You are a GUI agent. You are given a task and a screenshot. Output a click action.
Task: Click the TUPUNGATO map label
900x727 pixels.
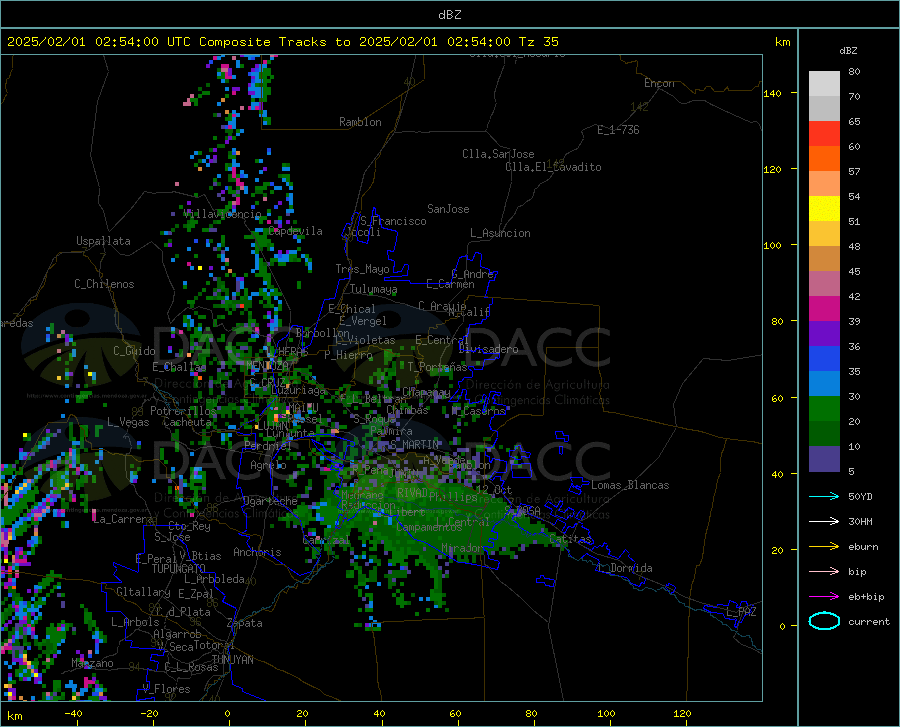click(179, 569)
